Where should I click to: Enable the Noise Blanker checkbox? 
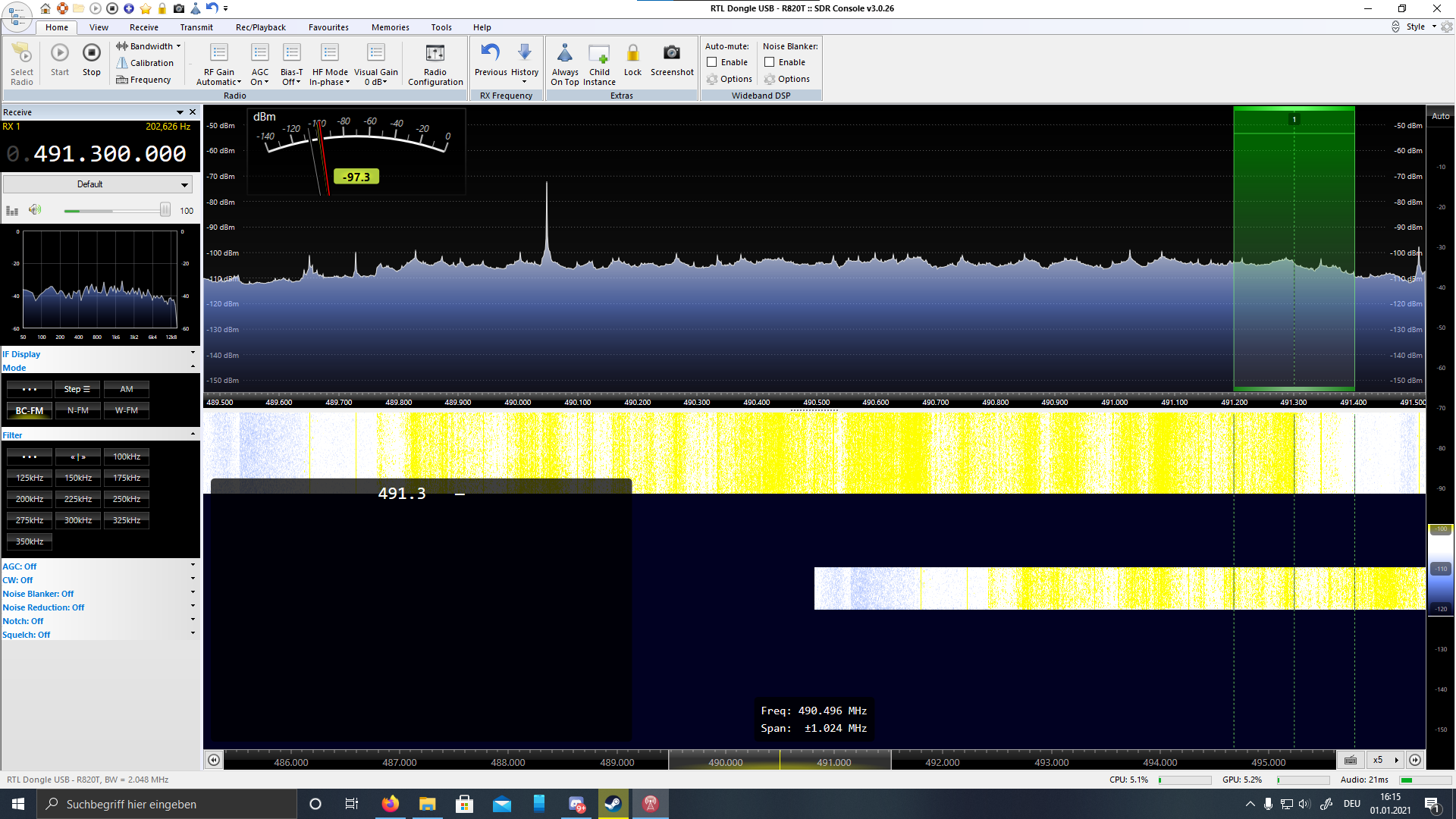tap(770, 62)
